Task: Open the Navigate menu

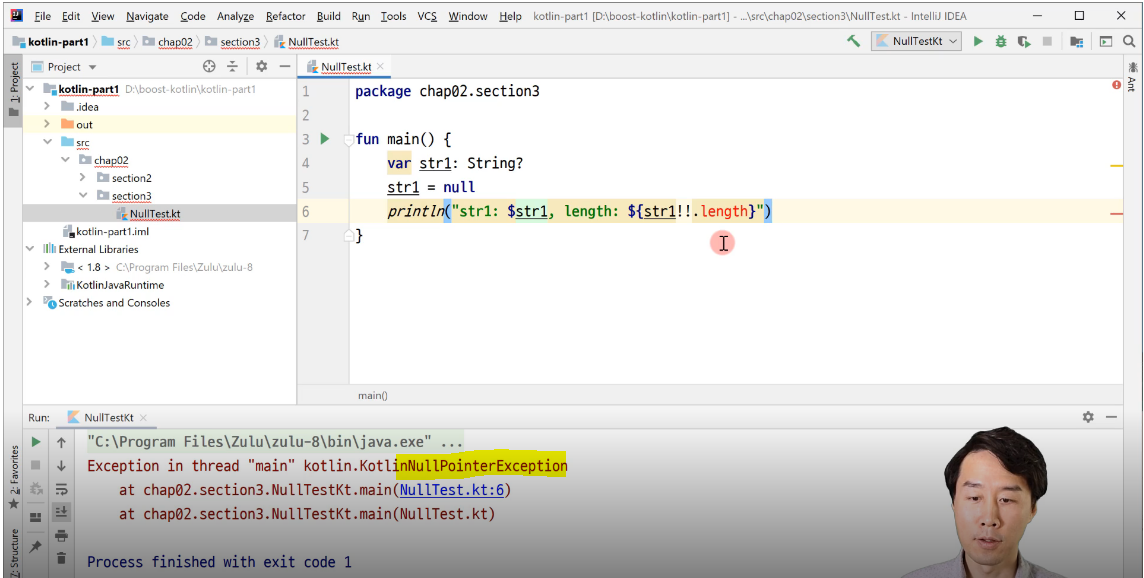Action: pyautogui.click(x=147, y=16)
